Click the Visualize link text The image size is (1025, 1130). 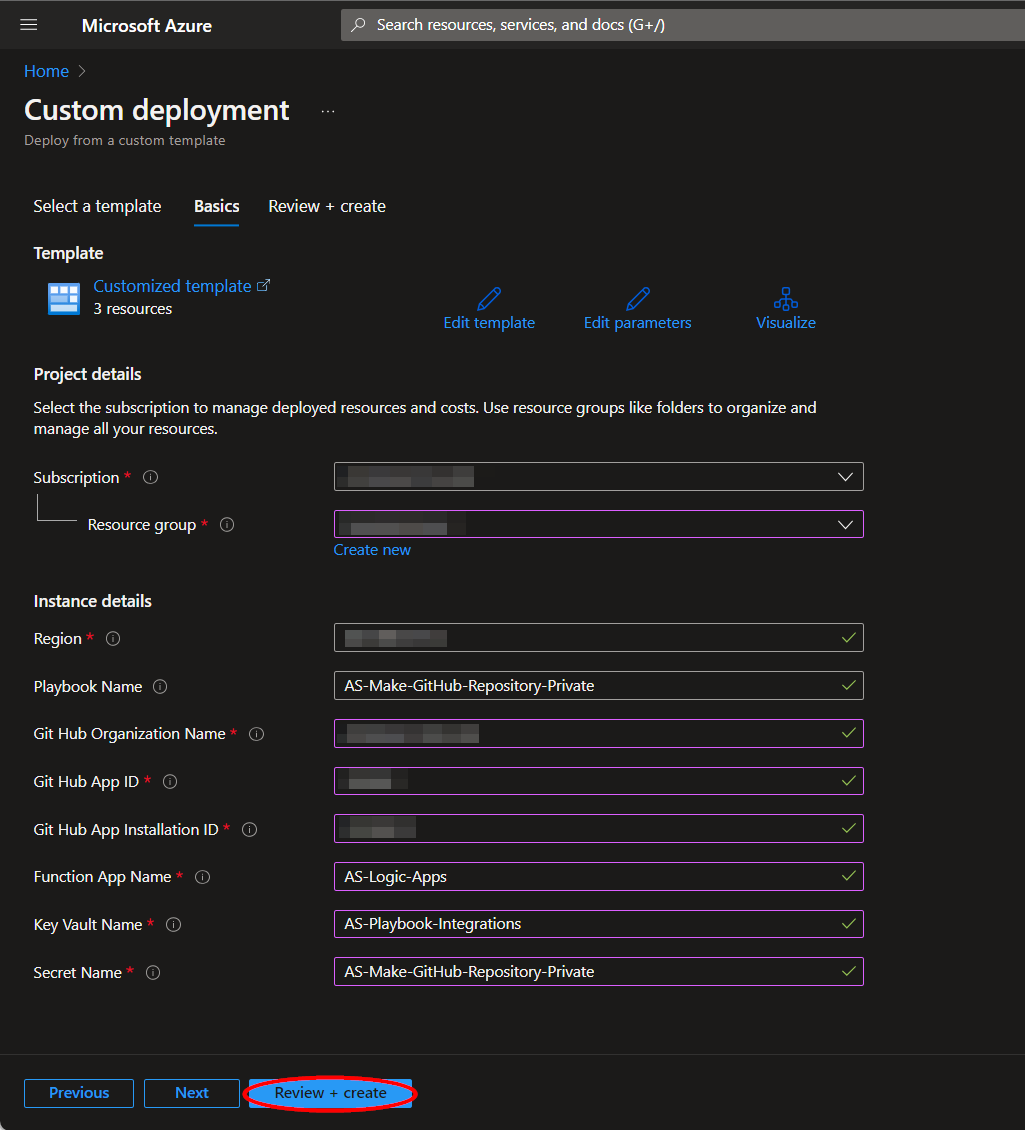pos(786,323)
